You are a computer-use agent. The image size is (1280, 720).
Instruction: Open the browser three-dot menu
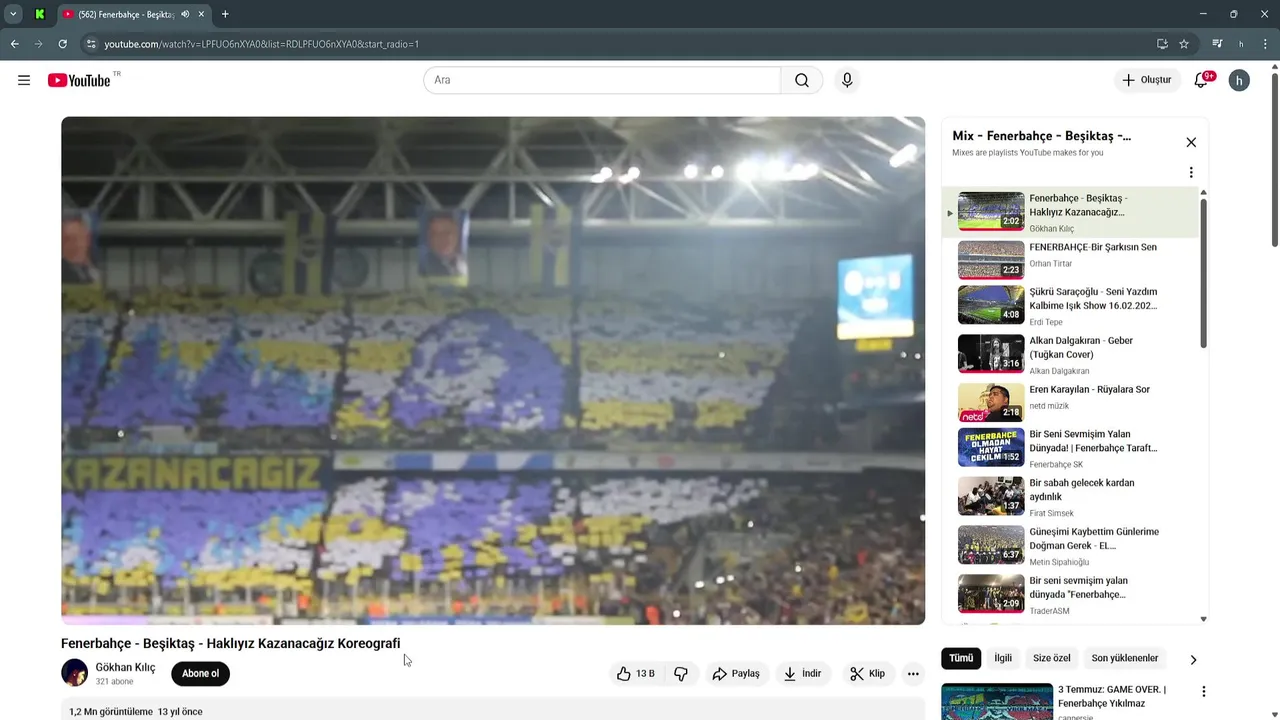click(1265, 44)
